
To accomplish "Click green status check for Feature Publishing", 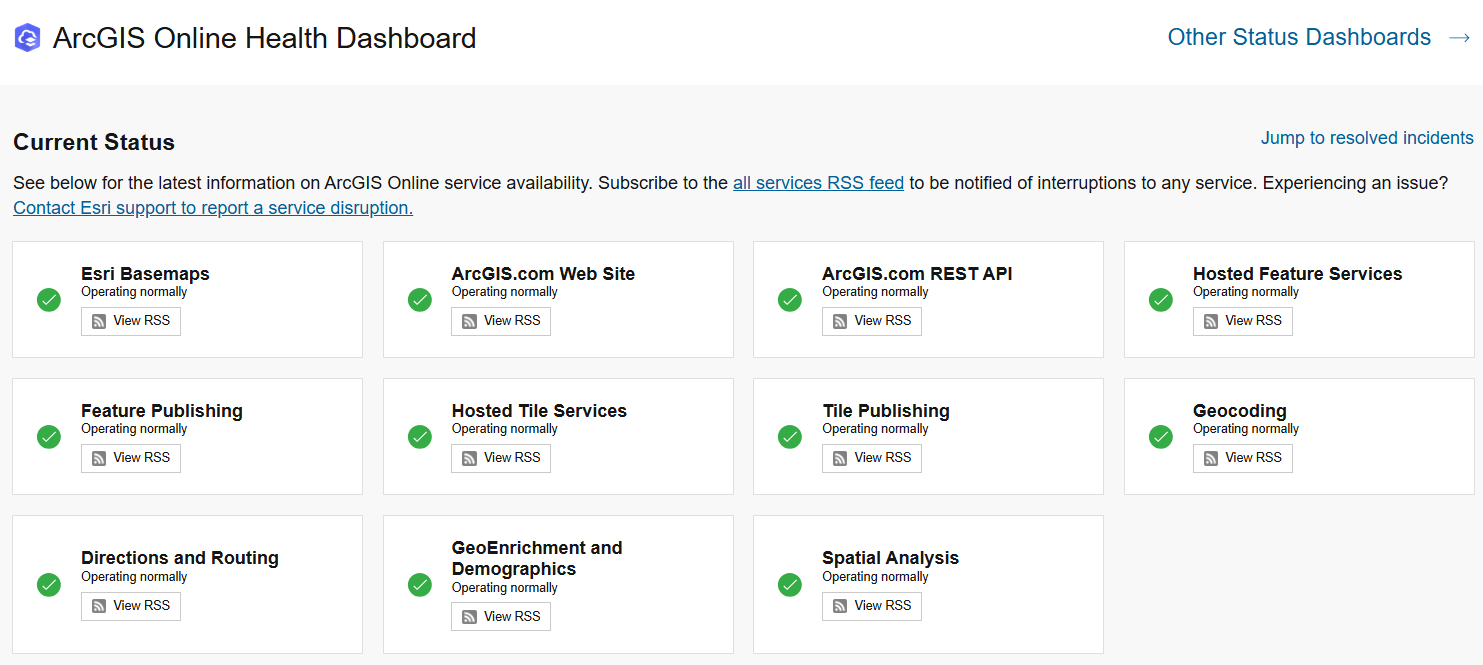I will [x=49, y=436].
